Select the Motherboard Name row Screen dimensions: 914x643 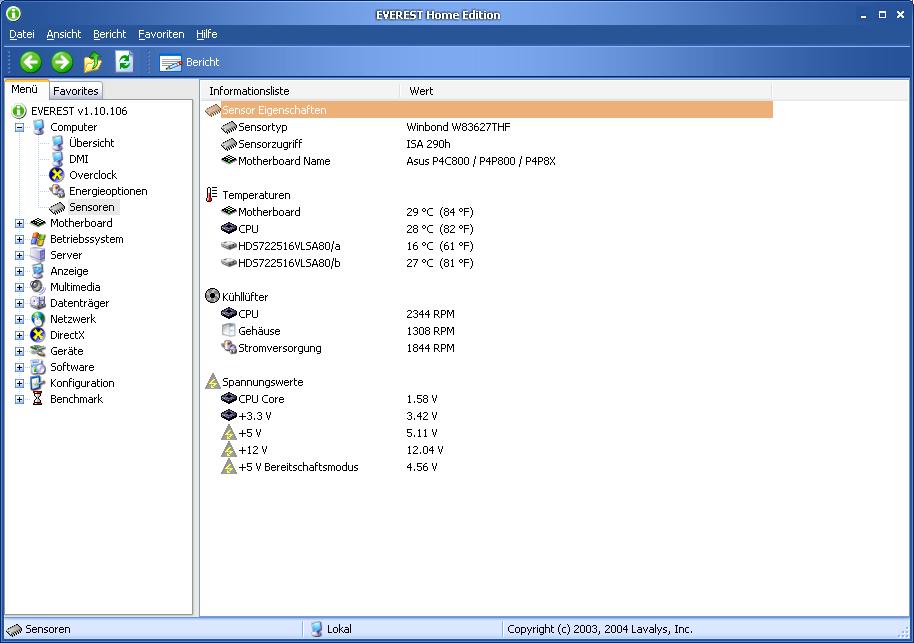(488, 161)
